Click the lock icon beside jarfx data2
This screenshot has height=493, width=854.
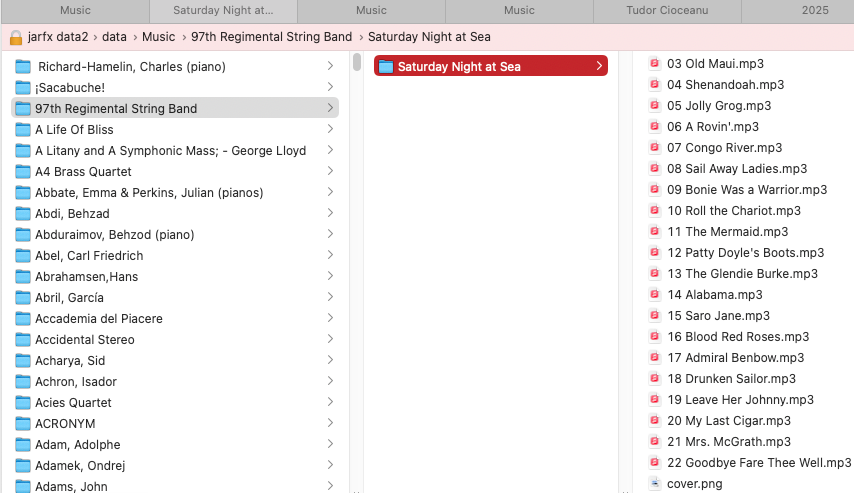16,38
